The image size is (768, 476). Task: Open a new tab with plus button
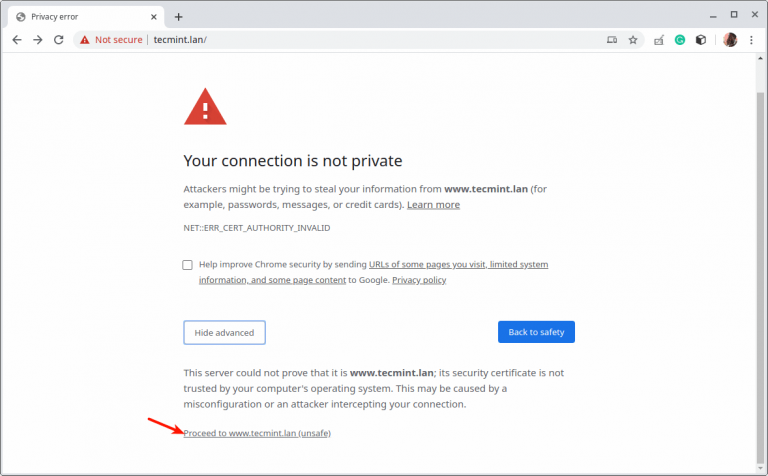click(179, 16)
